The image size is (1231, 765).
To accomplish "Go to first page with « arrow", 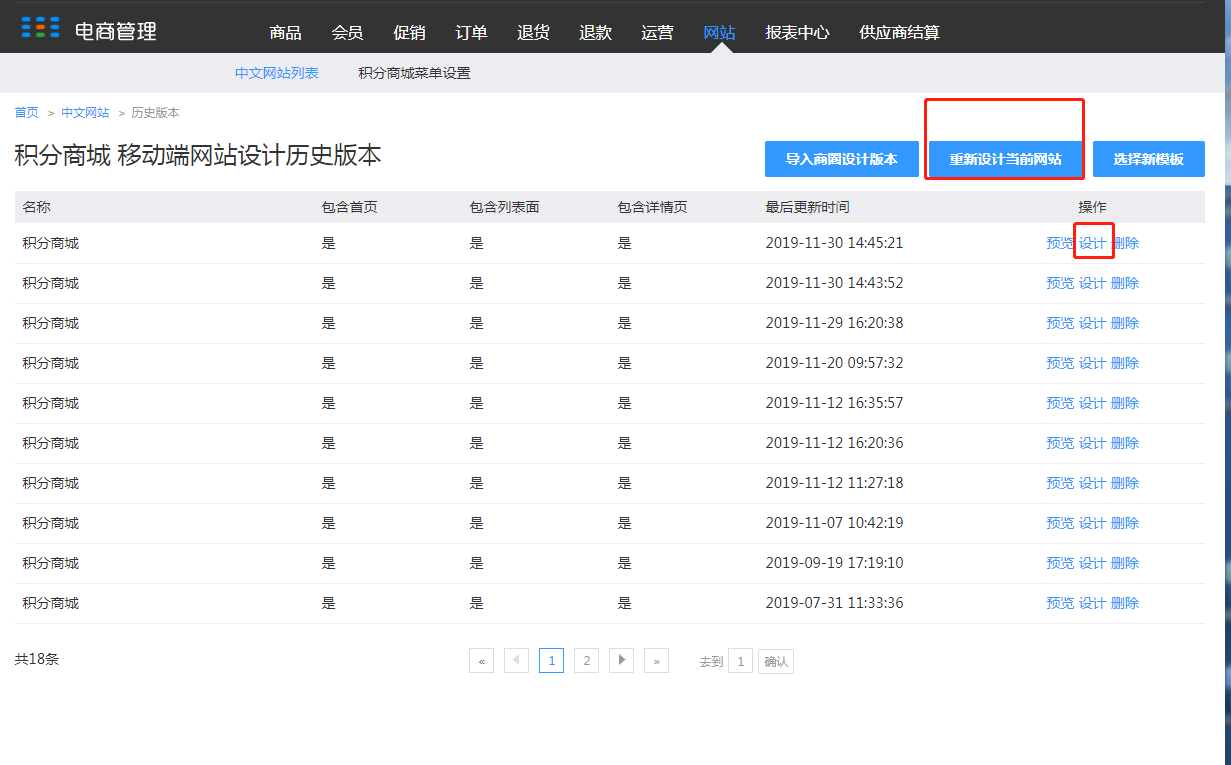I will tap(482, 661).
